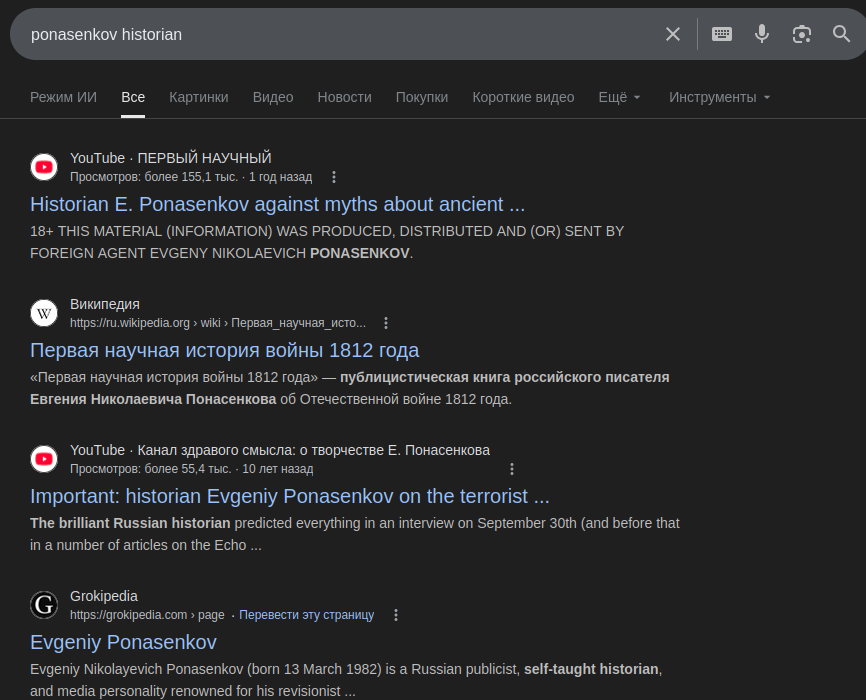Screen dimensions: 866x700
Task: Click 'Перевести эту страницу' translate link
Action: [307, 615]
